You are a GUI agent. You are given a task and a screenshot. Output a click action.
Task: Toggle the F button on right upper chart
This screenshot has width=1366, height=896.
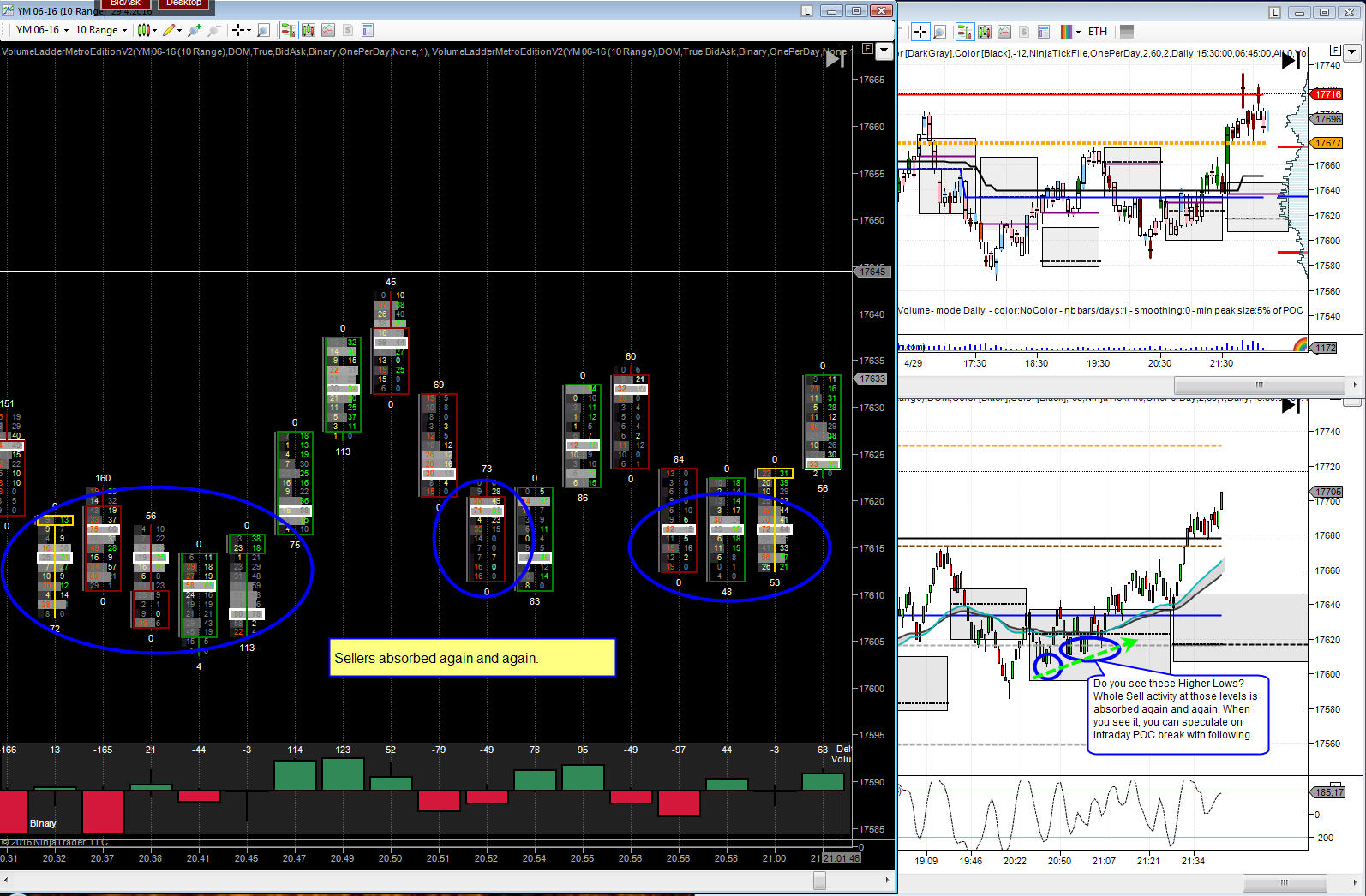(1335, 50)
